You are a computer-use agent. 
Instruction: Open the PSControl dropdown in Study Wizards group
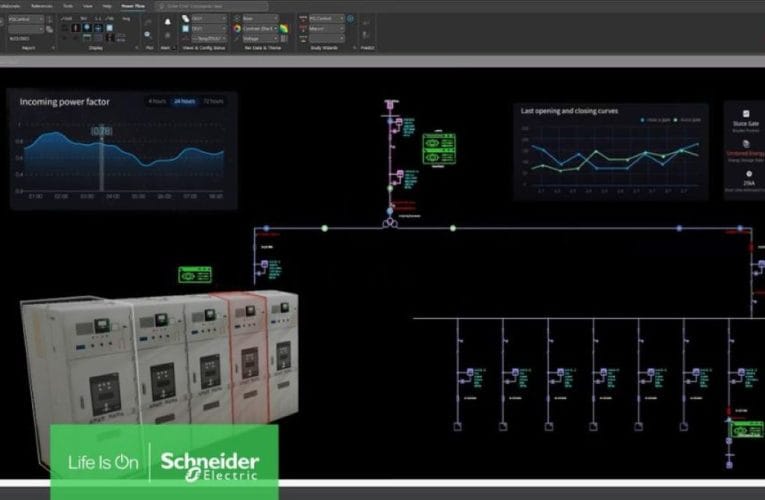(x=326, y=19)
